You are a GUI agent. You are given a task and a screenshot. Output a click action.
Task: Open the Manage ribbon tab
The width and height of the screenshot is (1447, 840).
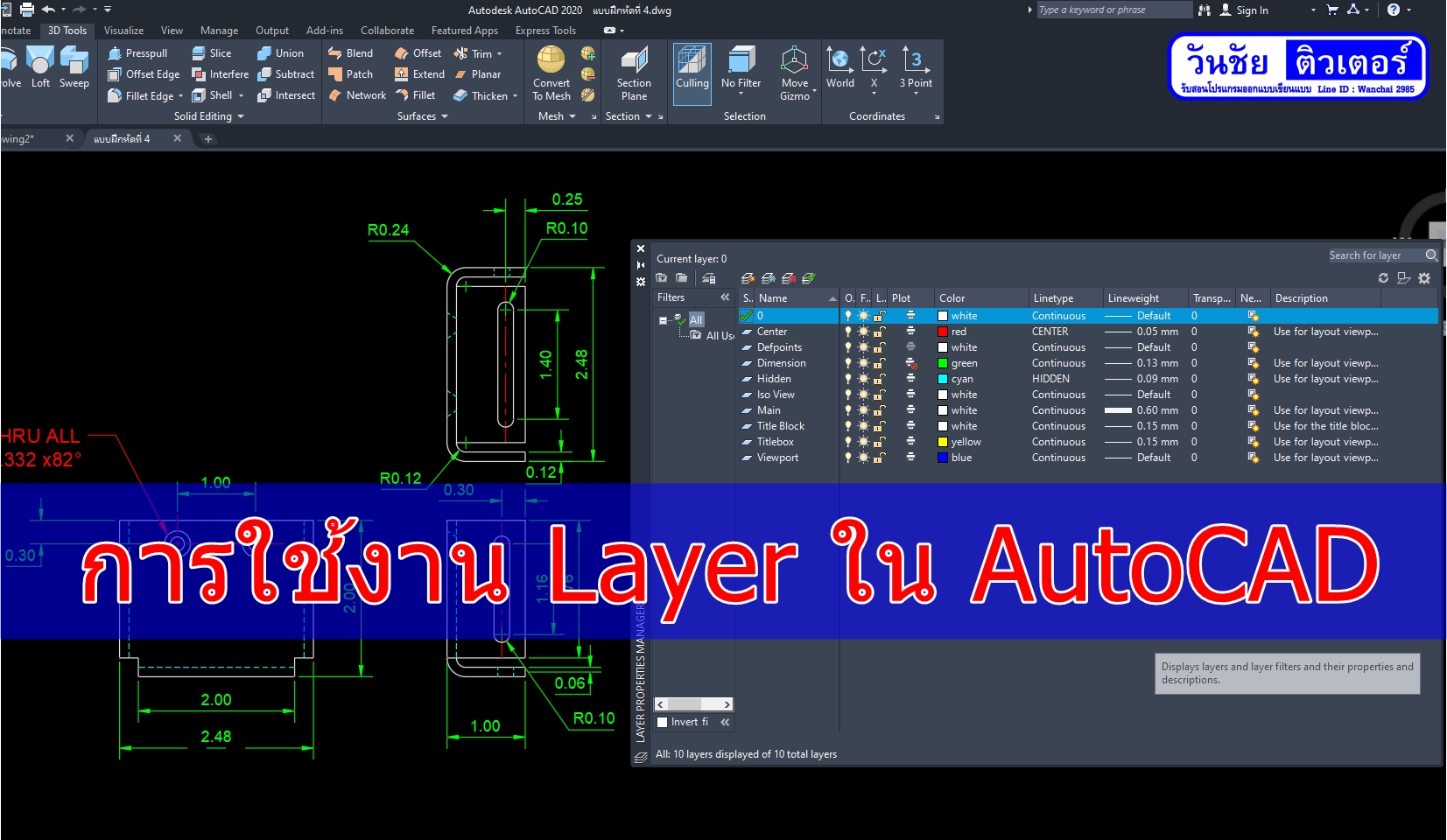tap(219, 31)
